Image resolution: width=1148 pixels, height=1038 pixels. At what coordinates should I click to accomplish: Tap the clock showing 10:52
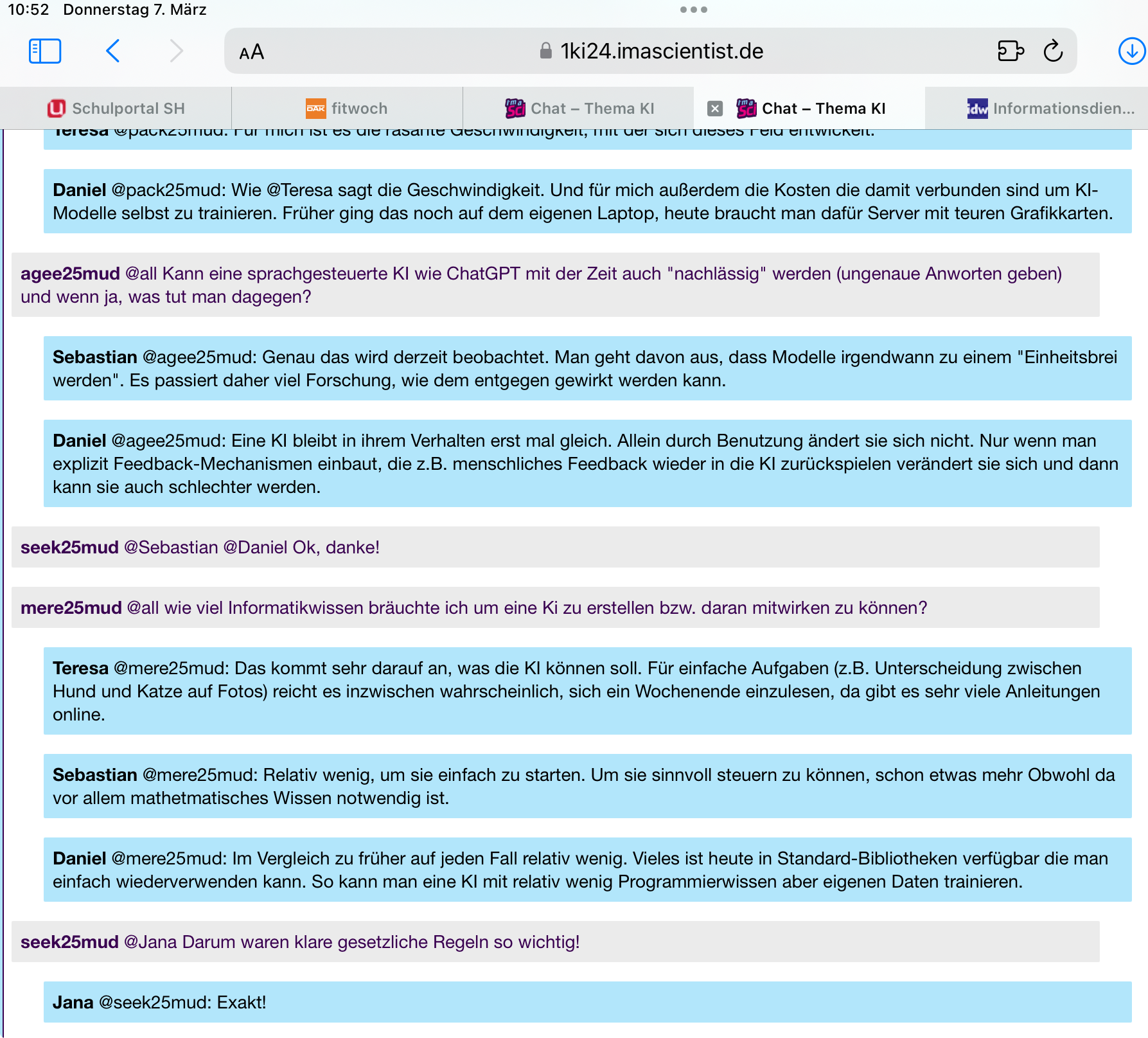click(x=28, y=10)
